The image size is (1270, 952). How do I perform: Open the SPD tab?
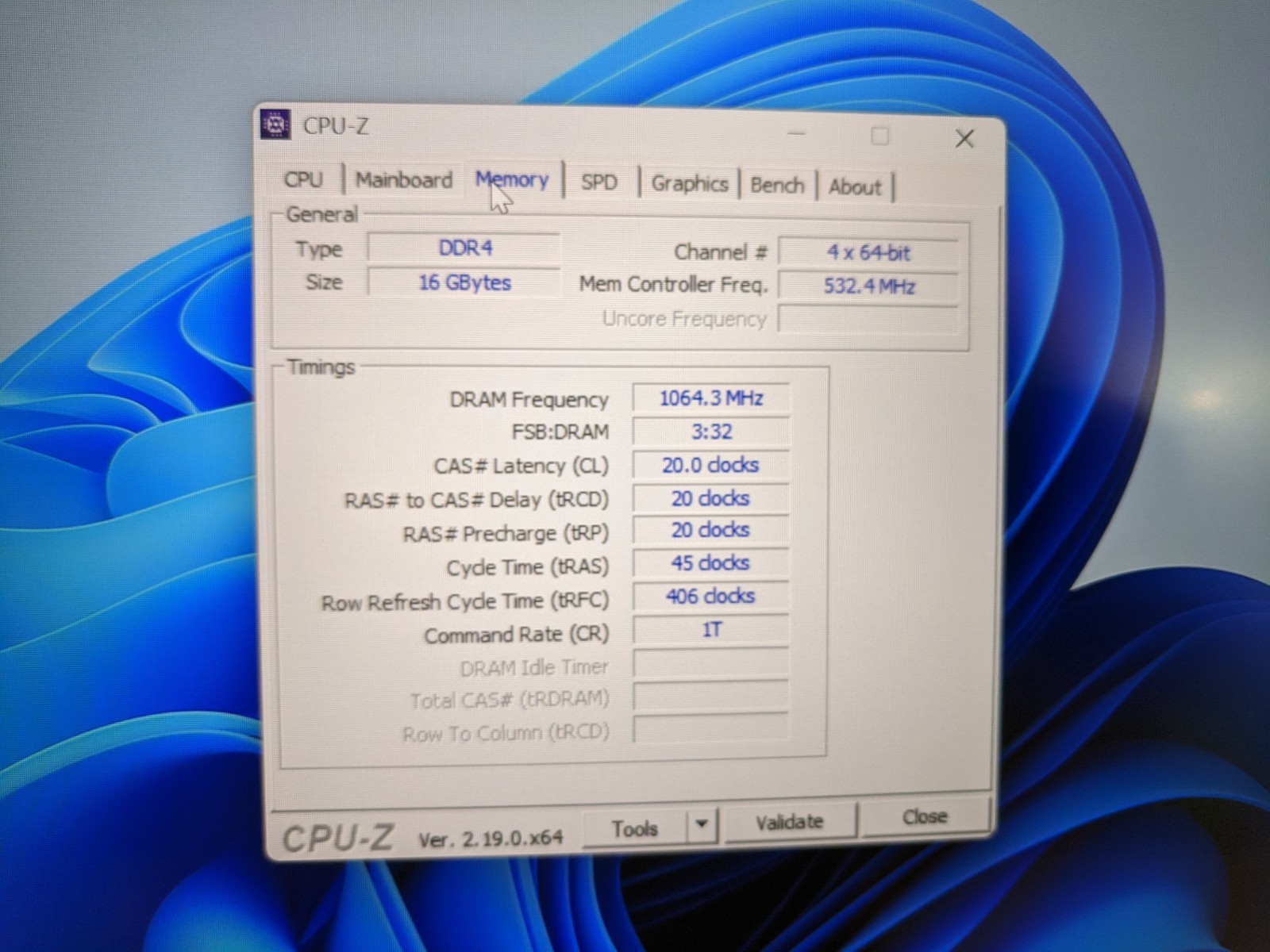599,182
